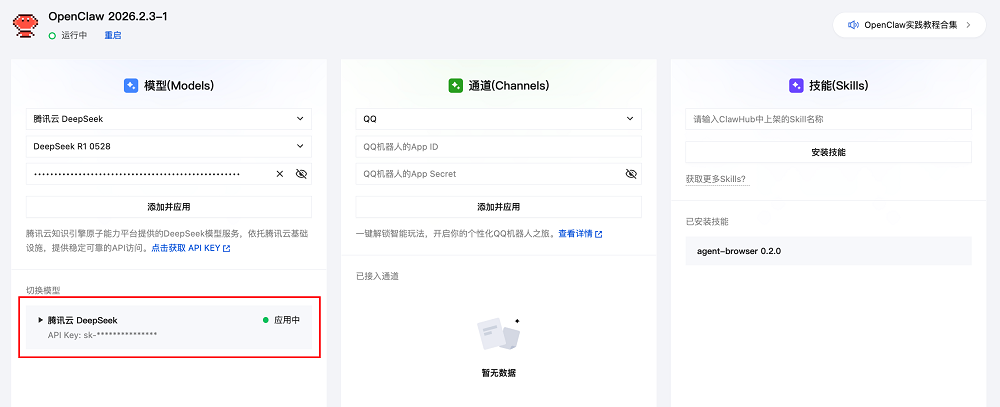Click the 应用中 status label
The image size is (1000, 407).
coord(287,320)
